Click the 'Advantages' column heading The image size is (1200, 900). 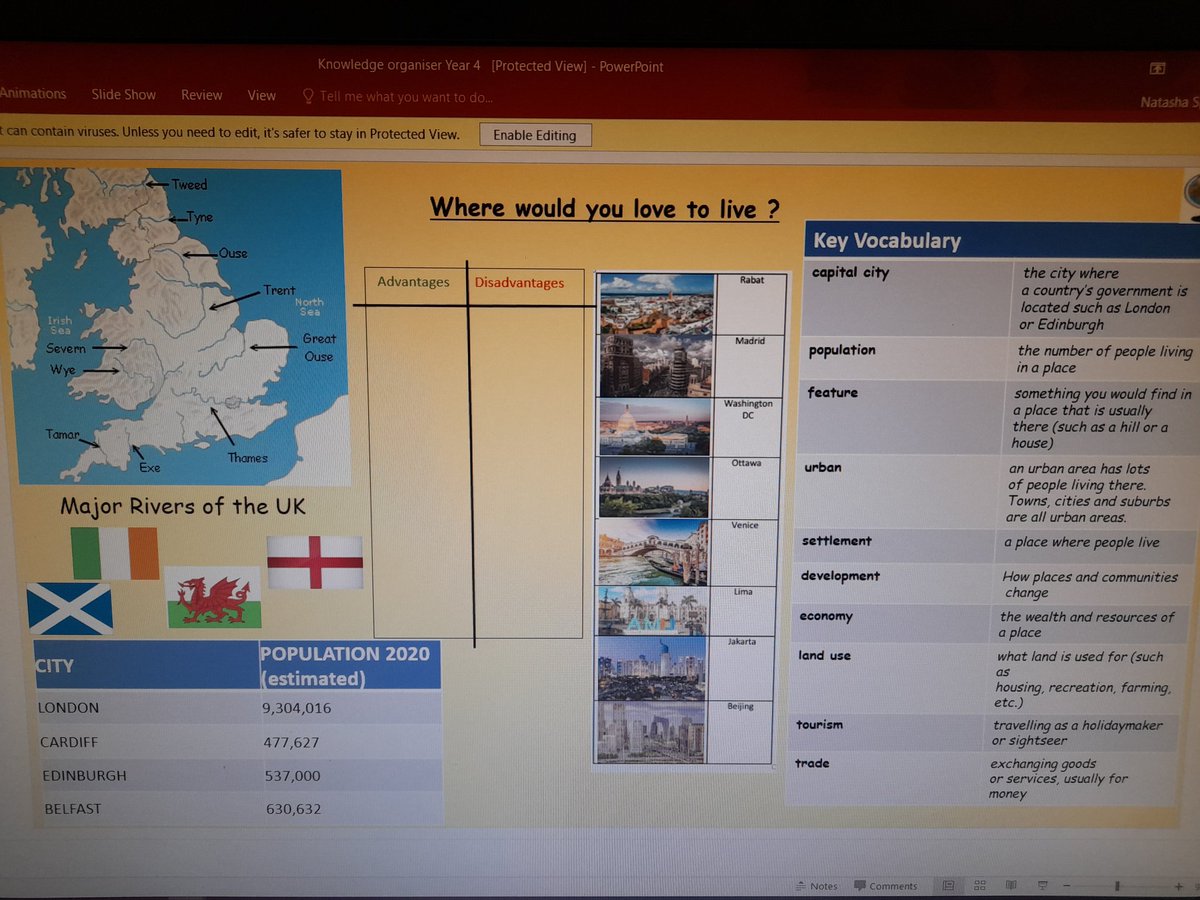tap(413, 282)
